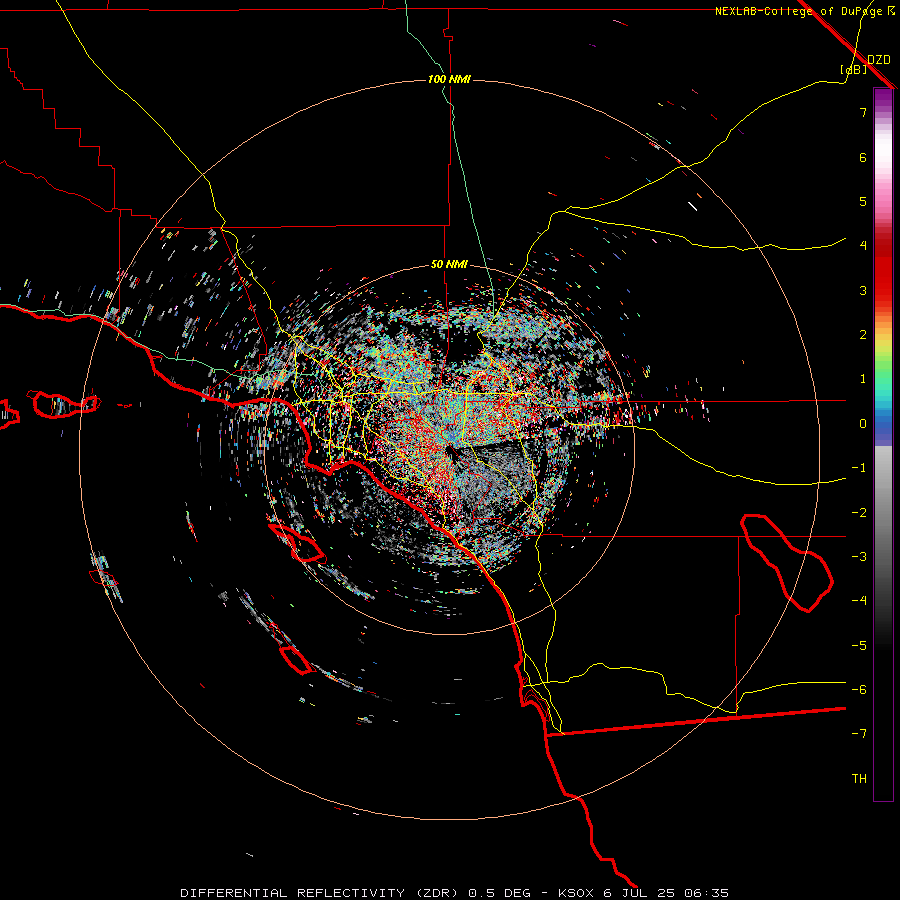Select the -5 dB scale label
The width and height of the screenshot is (900, 900).
coord(859,646)
